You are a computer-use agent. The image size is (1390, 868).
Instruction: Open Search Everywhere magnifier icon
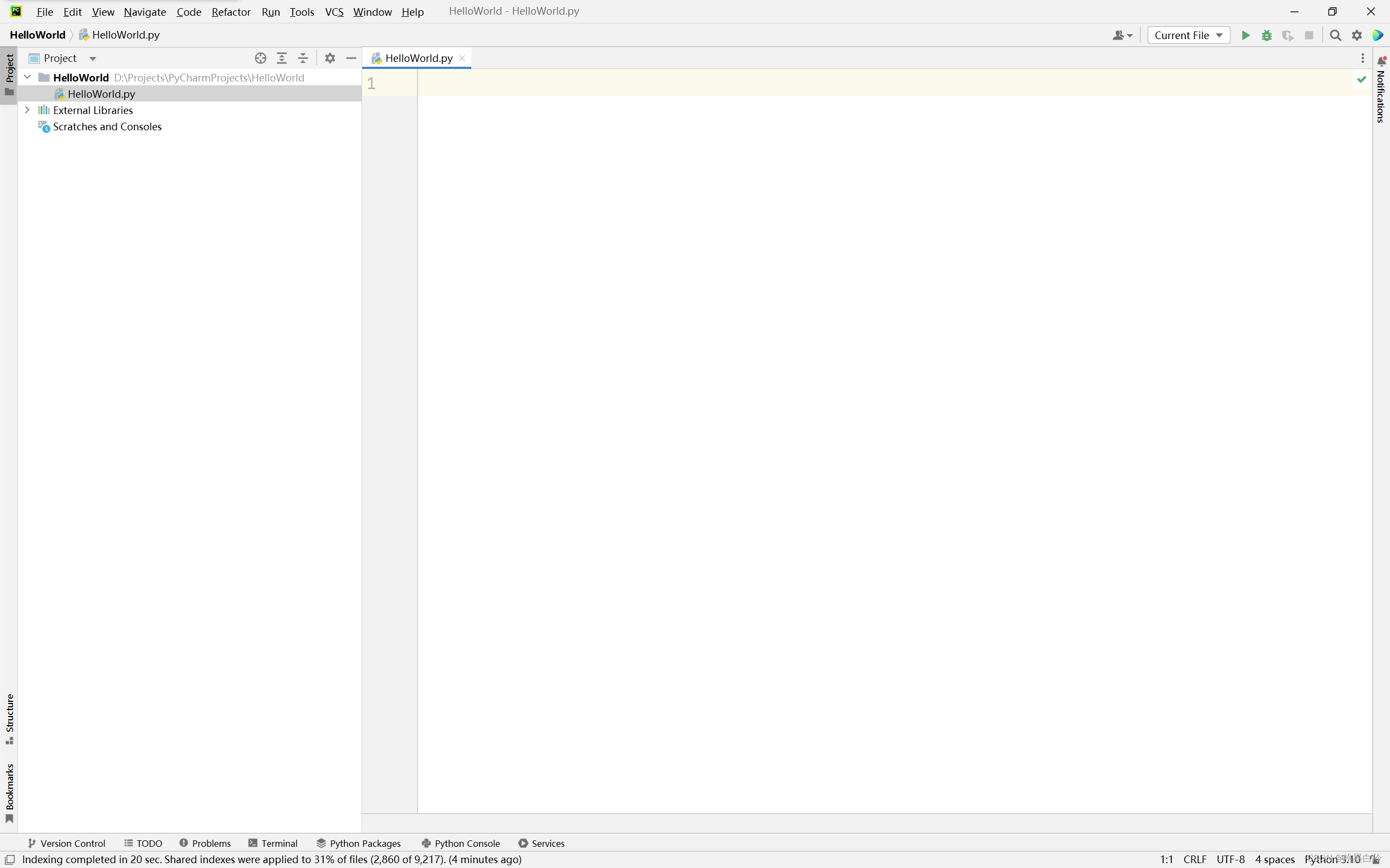tap(1336, 36)
